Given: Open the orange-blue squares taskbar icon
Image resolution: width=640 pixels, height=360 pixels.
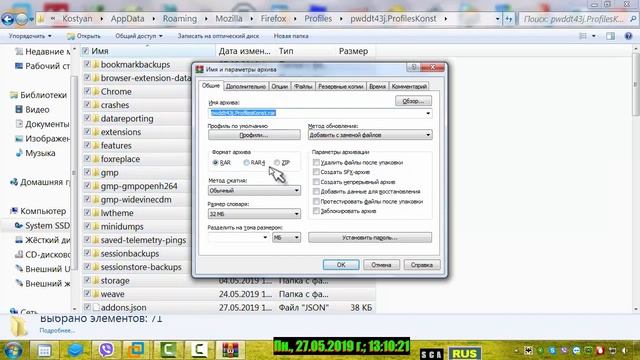Looking at the screenshot, I should pyautogui.click(x=136, y=350).
